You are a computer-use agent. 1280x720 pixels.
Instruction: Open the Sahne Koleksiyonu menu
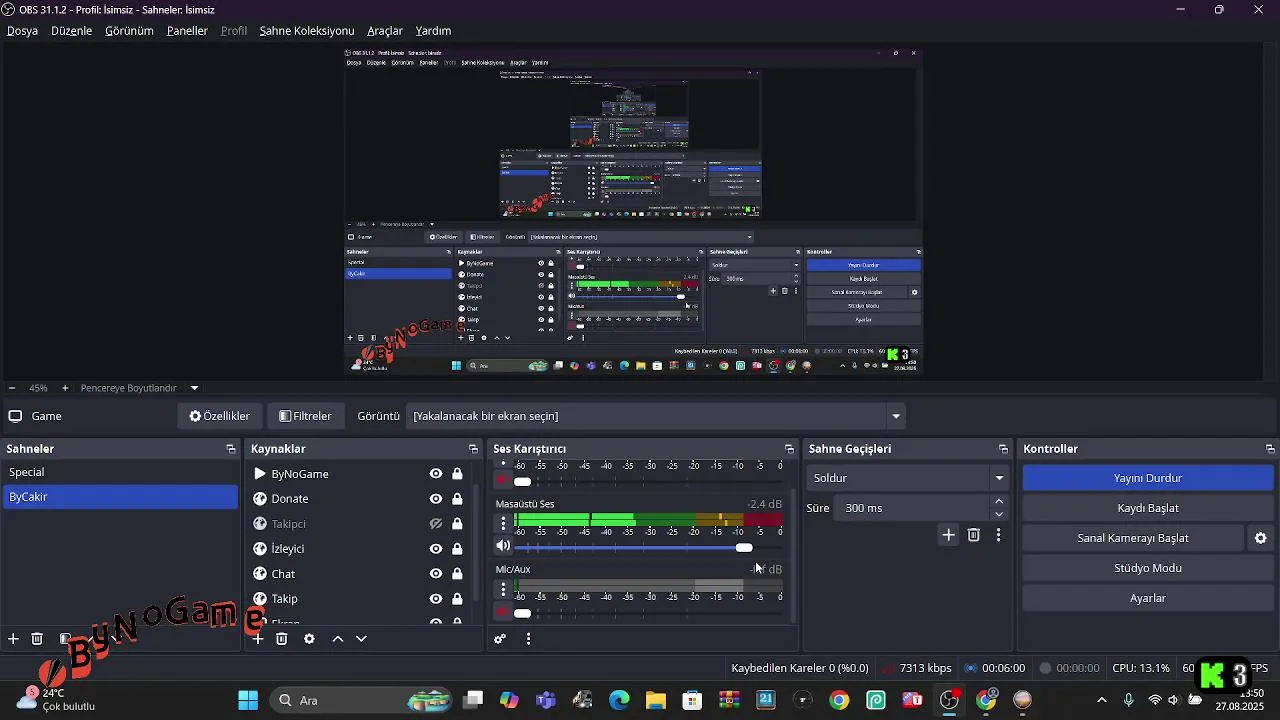307,31
